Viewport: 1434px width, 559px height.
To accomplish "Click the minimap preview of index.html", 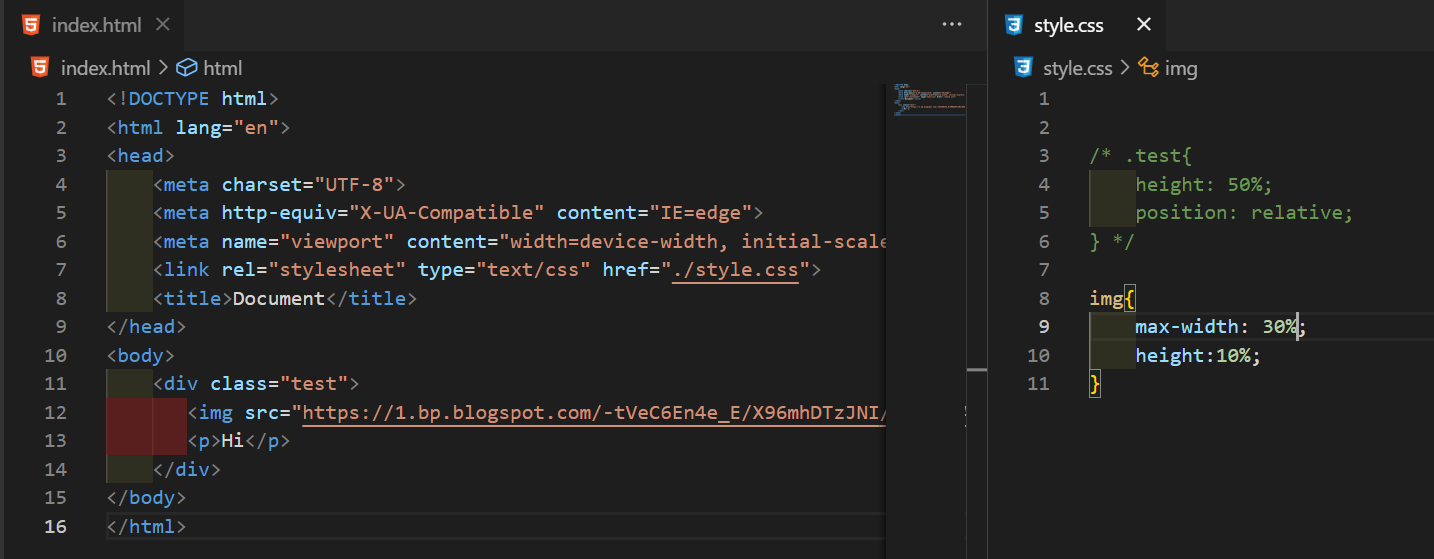I will [x=926, y=100].
